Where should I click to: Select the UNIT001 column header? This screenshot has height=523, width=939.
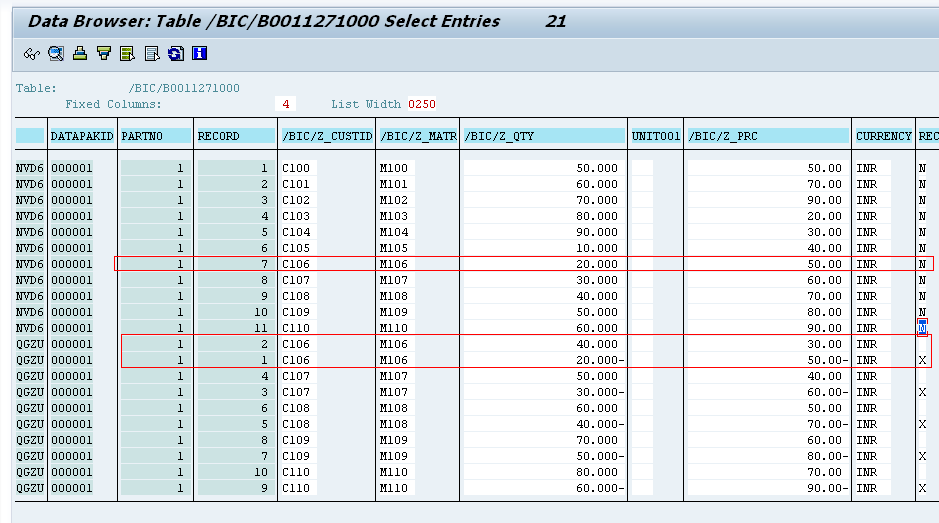point(656,136)
